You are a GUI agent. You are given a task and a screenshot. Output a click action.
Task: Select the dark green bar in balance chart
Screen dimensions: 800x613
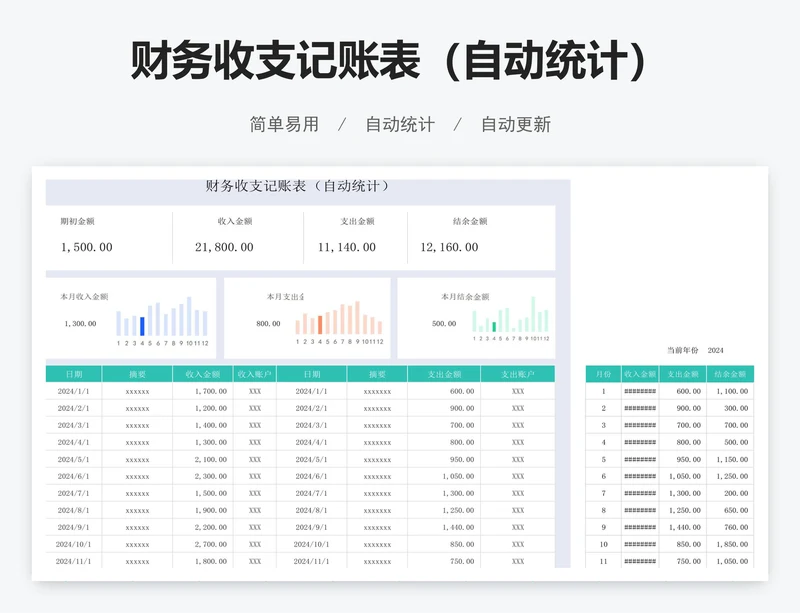(x=494, y=327)
